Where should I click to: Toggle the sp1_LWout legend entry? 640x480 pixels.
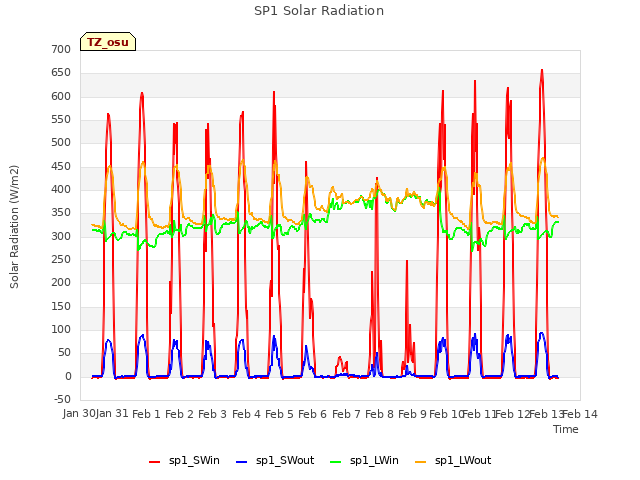pos(453,461)
